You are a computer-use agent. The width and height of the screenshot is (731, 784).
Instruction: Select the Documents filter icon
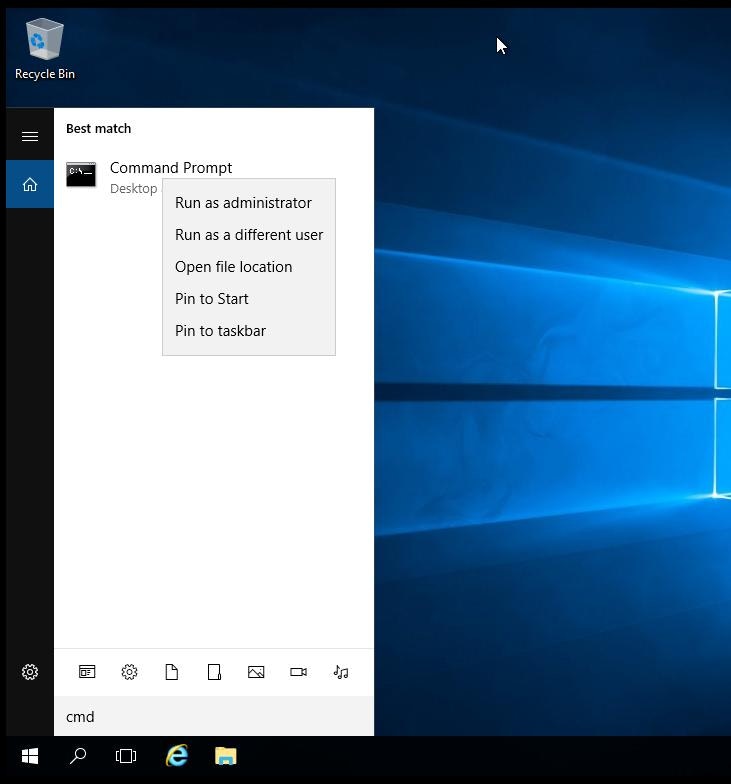pyautogui.click(x=172, y=672)
